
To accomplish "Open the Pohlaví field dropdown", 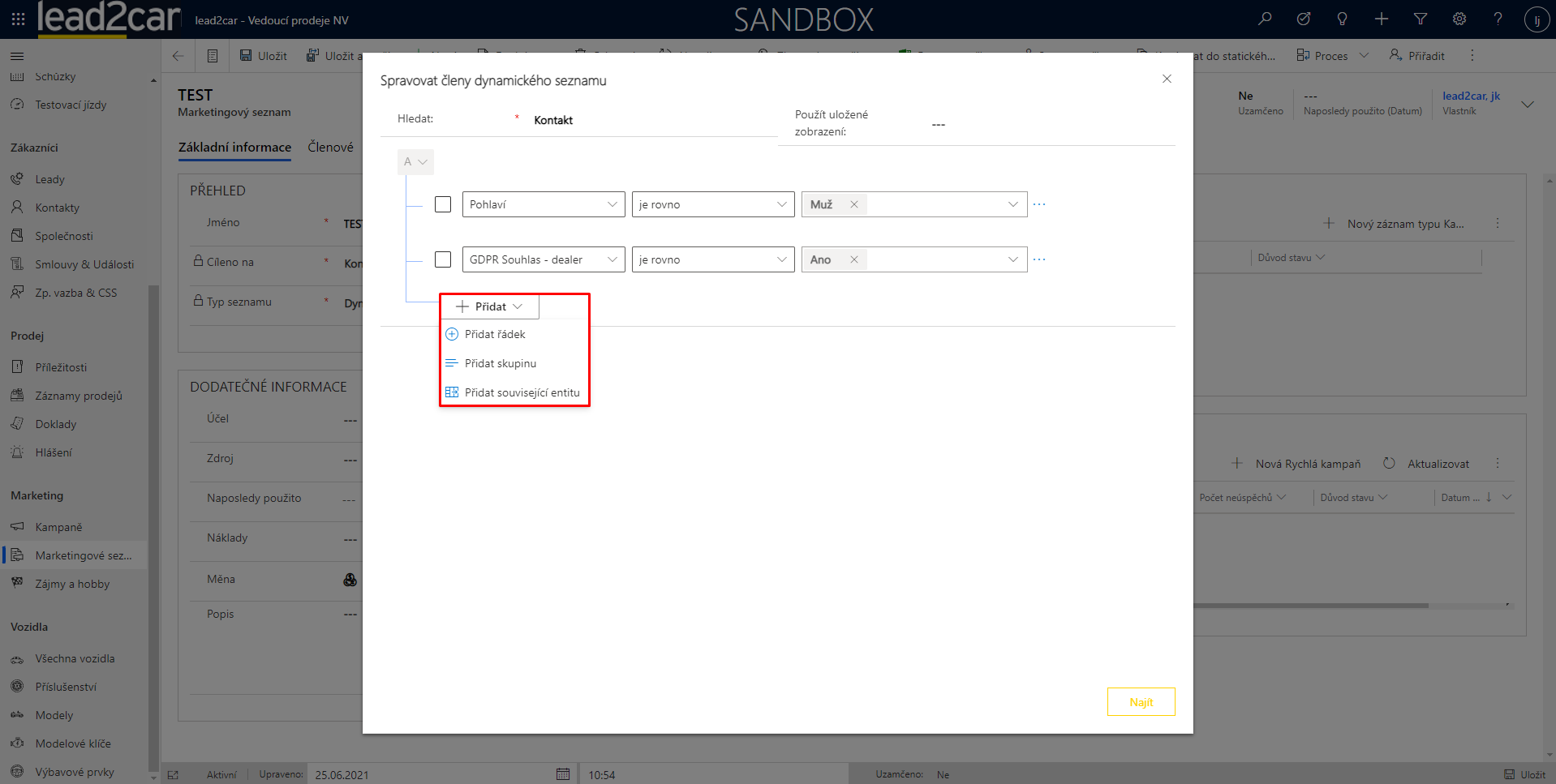I will coord(543,204).
